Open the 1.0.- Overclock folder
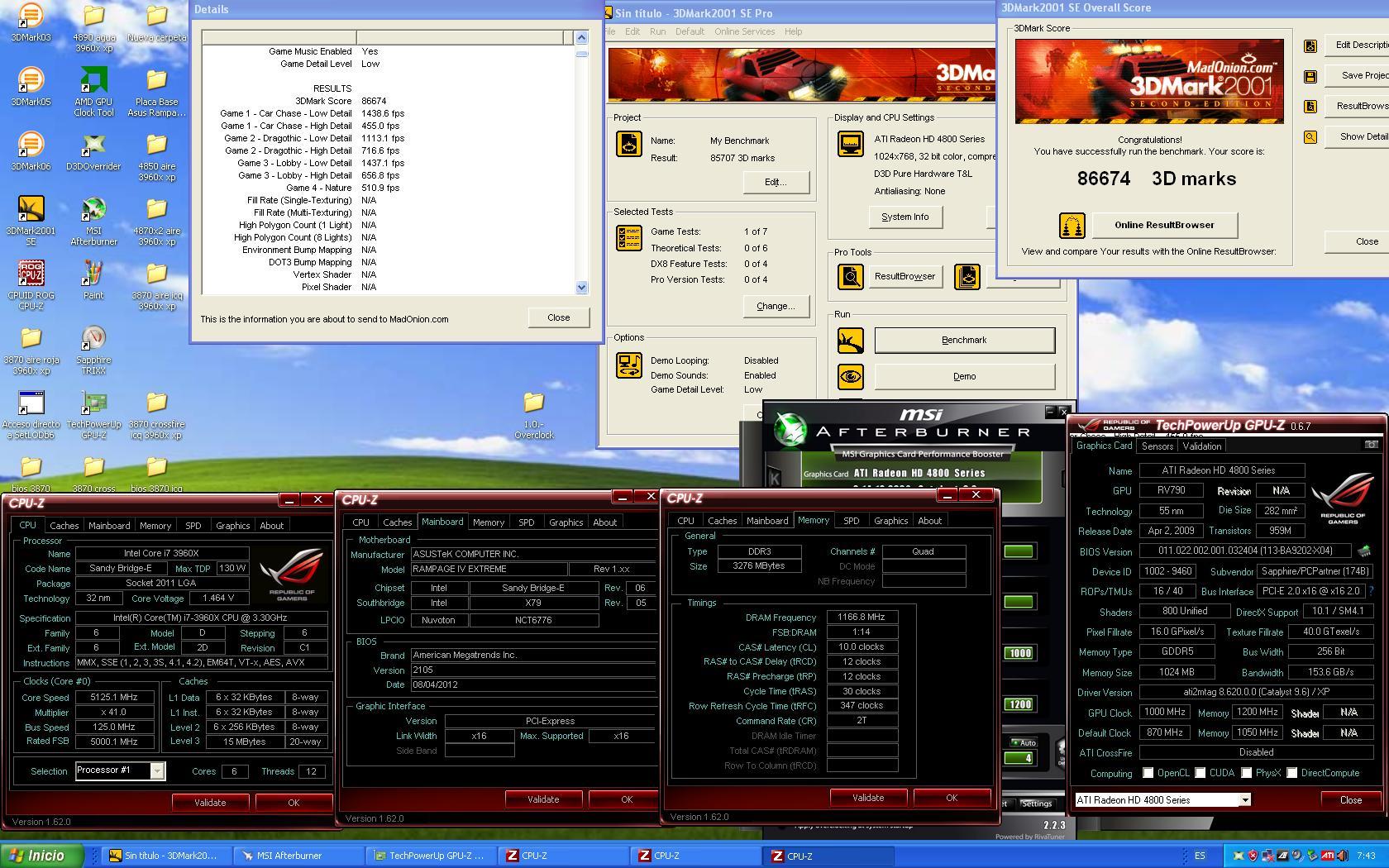The height and width of the screenshot is (868, 1389). click(534, 414)
